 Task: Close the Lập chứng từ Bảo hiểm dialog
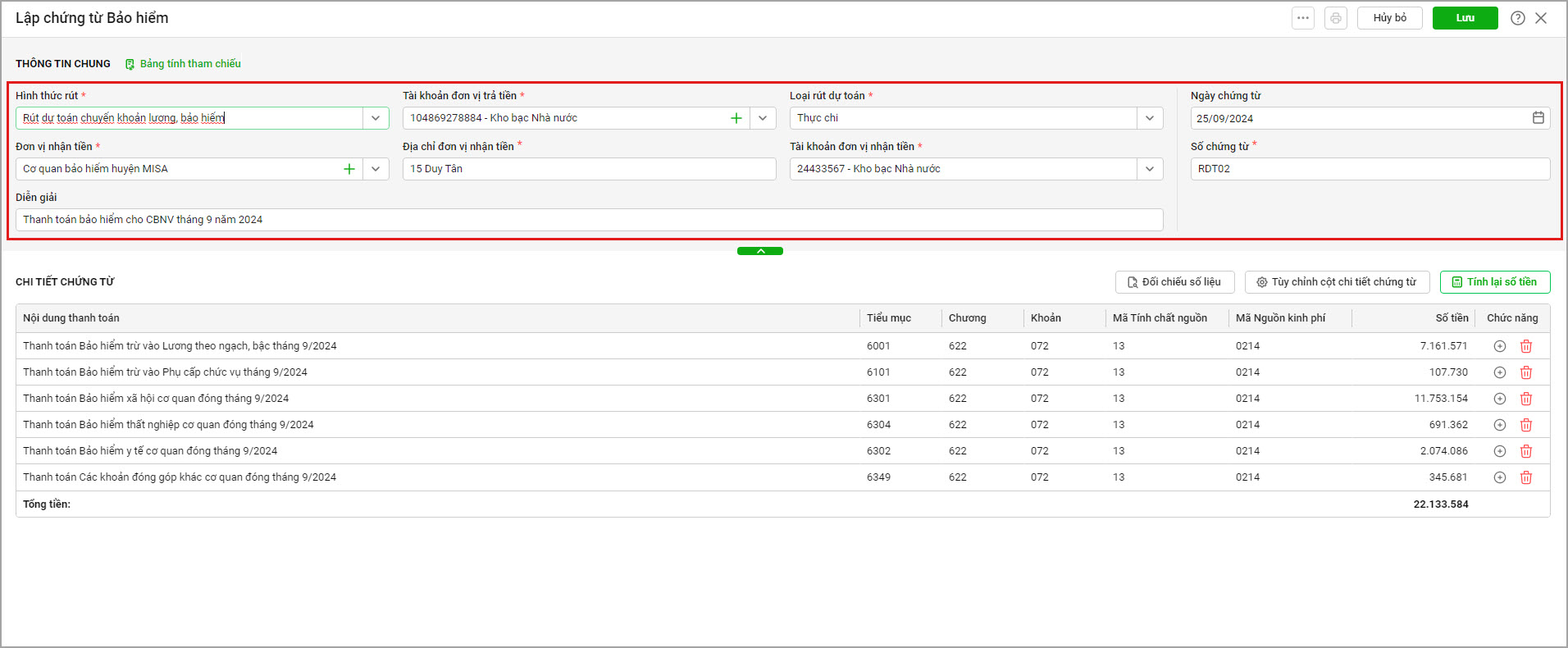coord(1542,18)
